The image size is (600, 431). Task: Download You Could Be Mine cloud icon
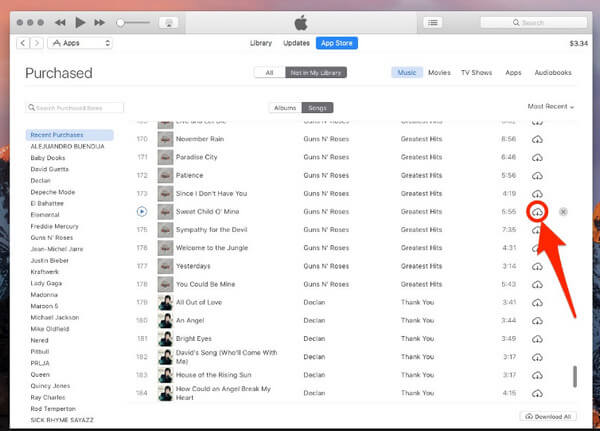537,284
